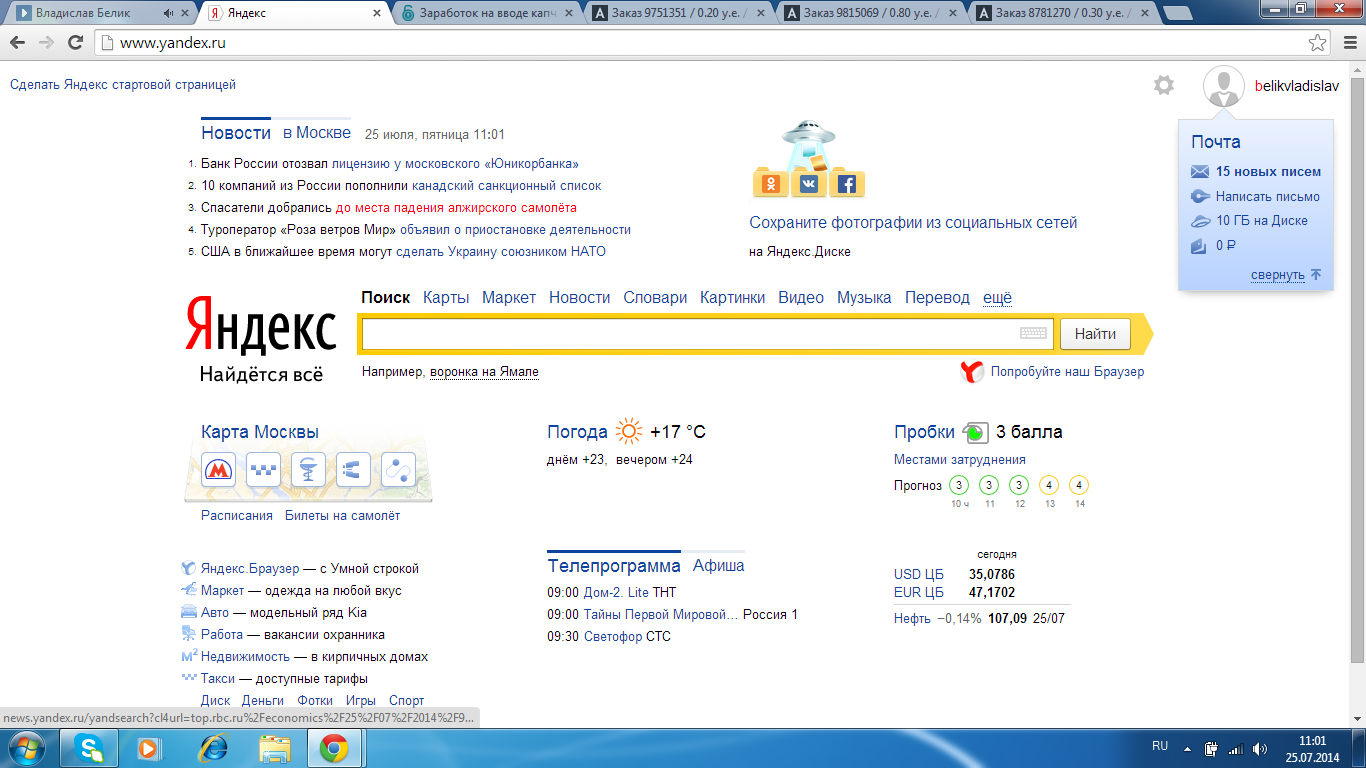Open the on-screen keyboard icon in search box

tap(1034, 334)
